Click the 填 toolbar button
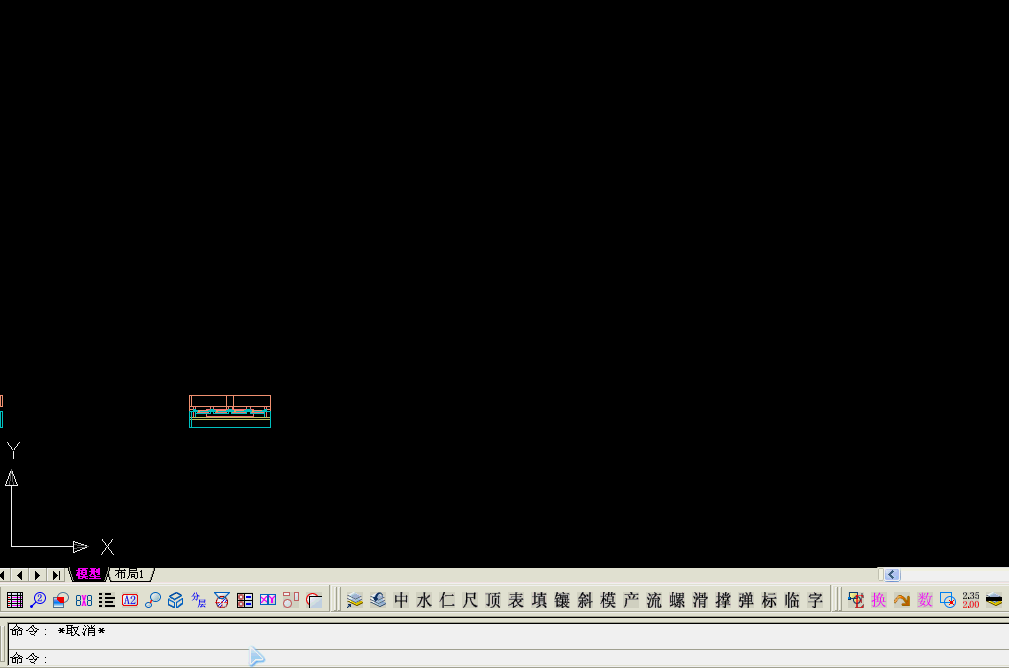Viewport: 1009px width, 668px height. coord(539,600)
